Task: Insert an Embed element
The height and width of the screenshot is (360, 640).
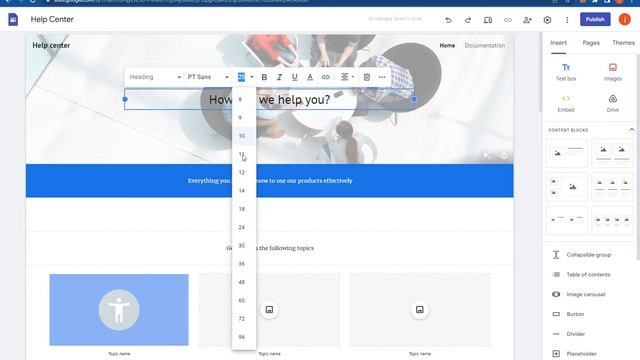Action: click(x=566, y=104)
